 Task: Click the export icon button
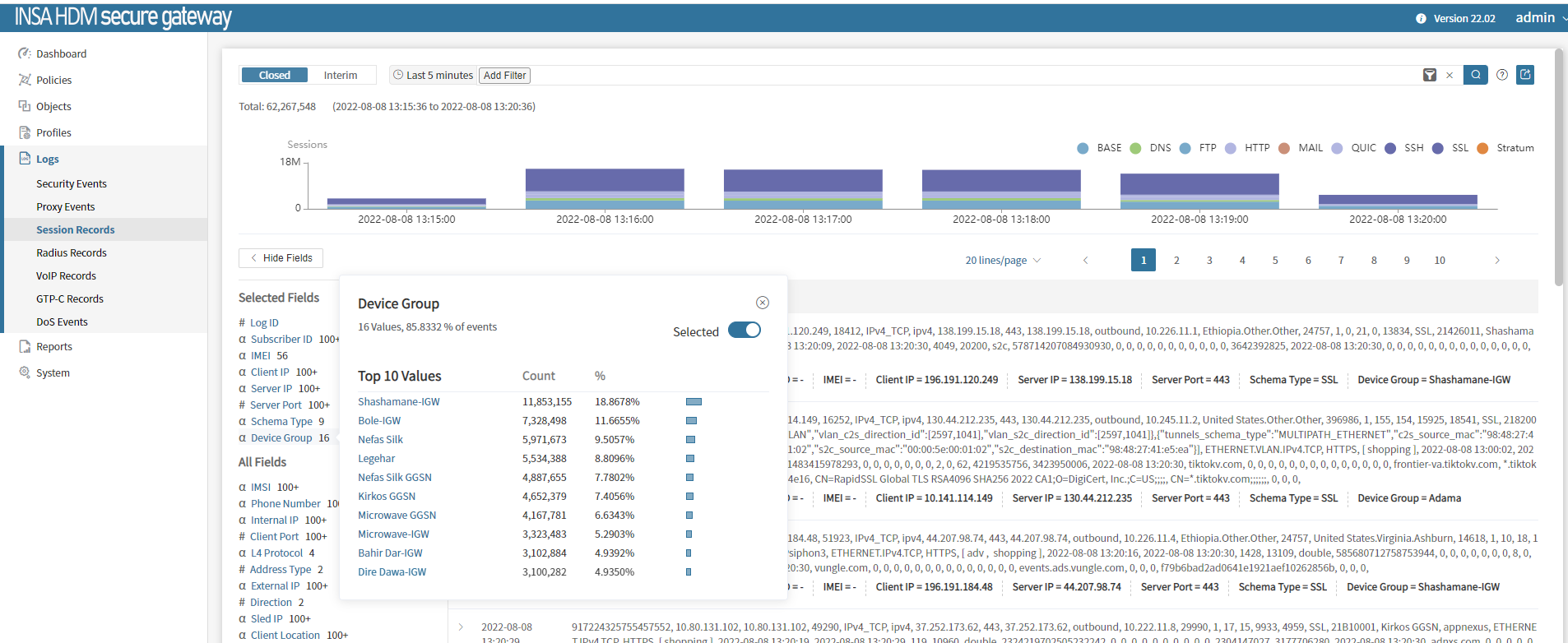coord(1525,75)
